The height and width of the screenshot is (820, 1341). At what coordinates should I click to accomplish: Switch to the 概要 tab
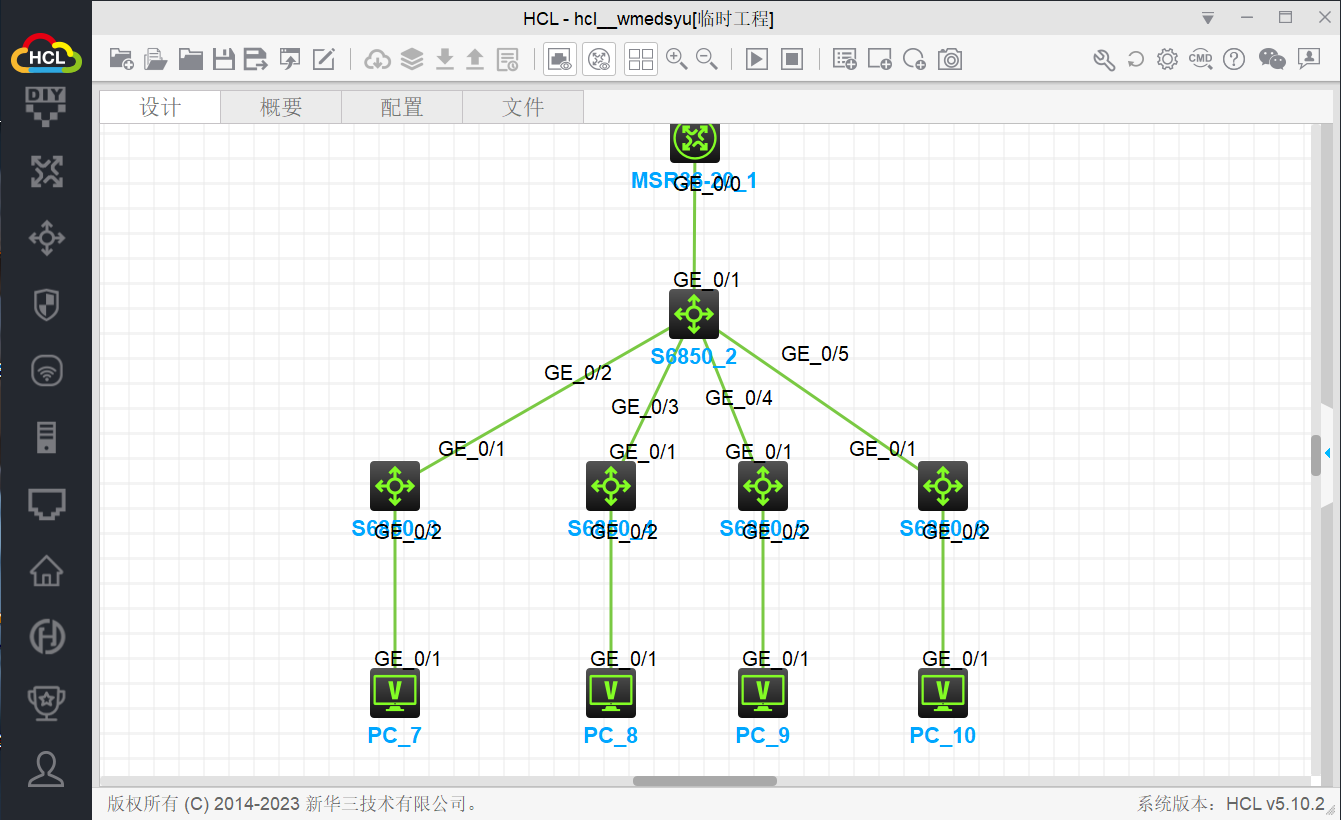(x=281, y=107)
